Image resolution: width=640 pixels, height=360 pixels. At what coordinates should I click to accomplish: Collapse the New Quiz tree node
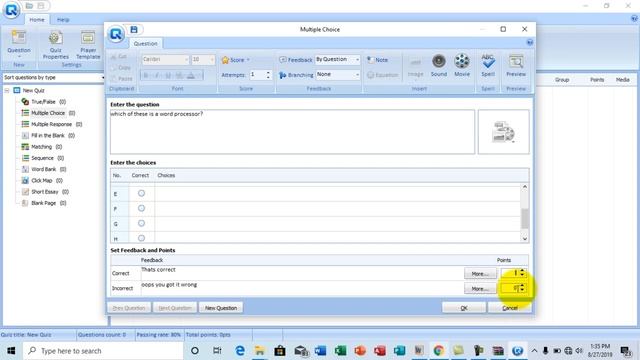tap(7, 90)
